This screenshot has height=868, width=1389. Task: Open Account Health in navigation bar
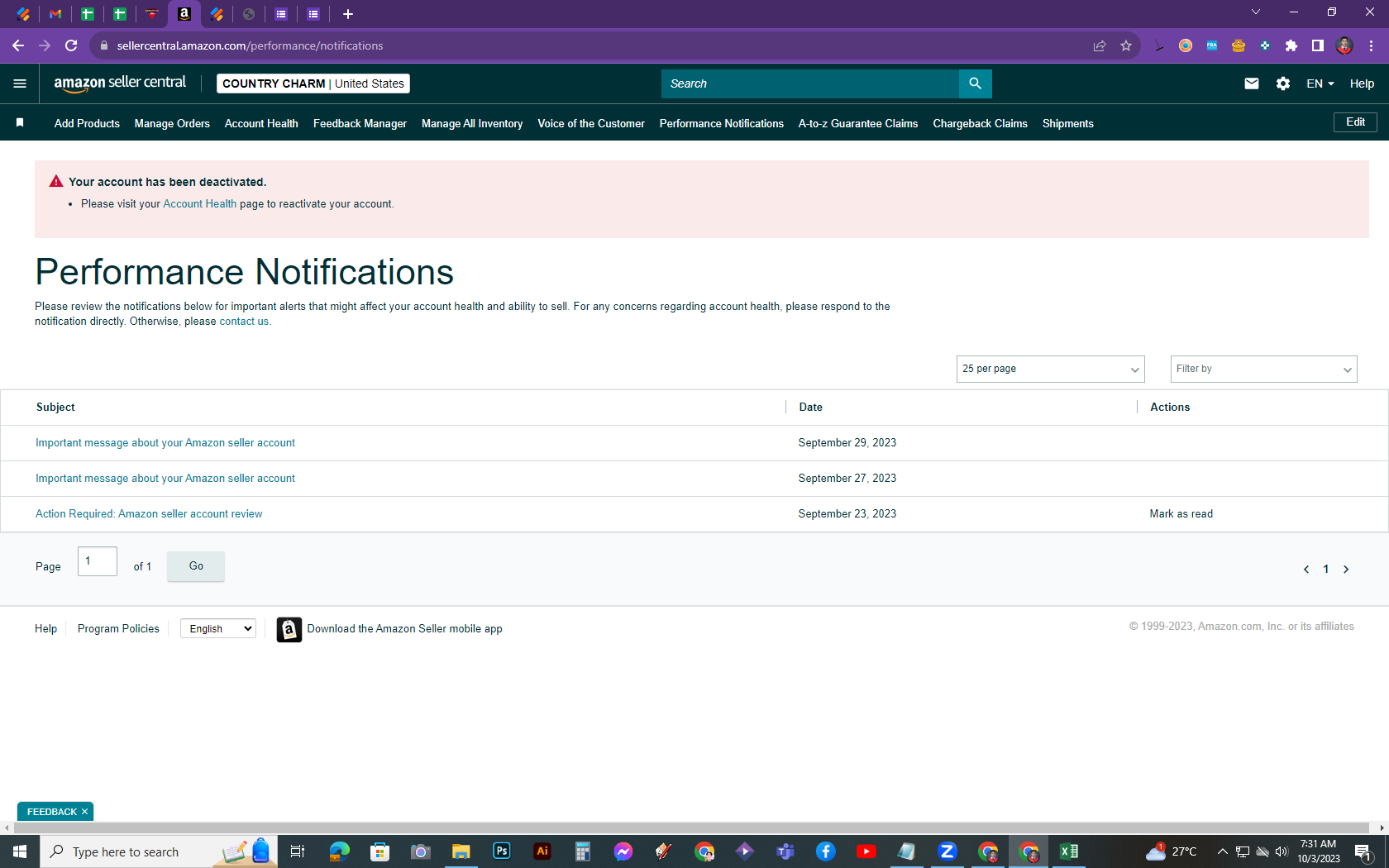261,123
